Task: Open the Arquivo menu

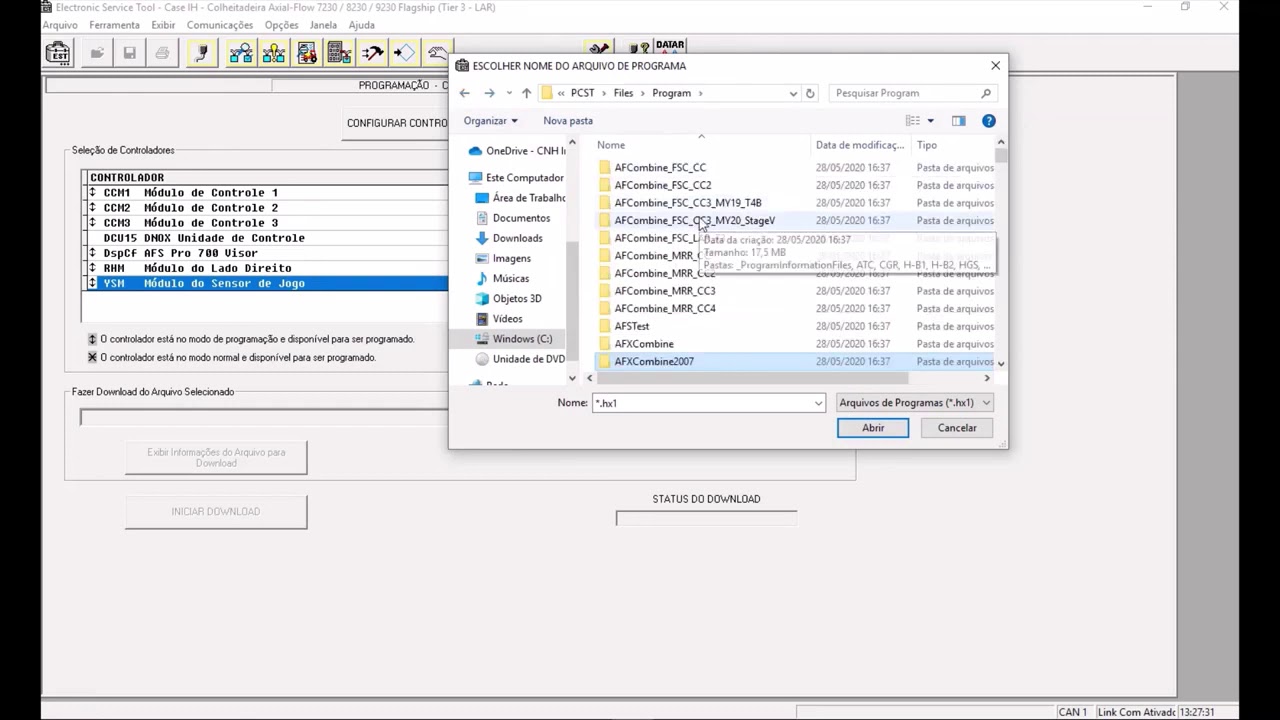Action: coord(60,25)
